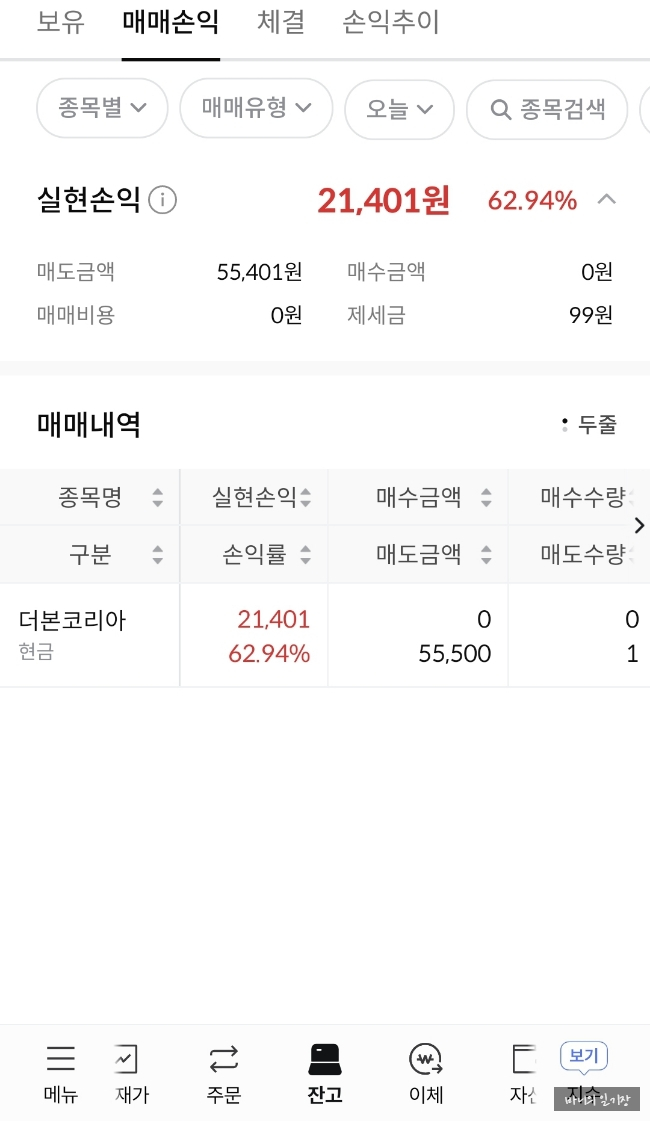This screenshot has height=1121, width=650.
Task: Tap the 보기 speech bubble button
Action: point(583,1056)
